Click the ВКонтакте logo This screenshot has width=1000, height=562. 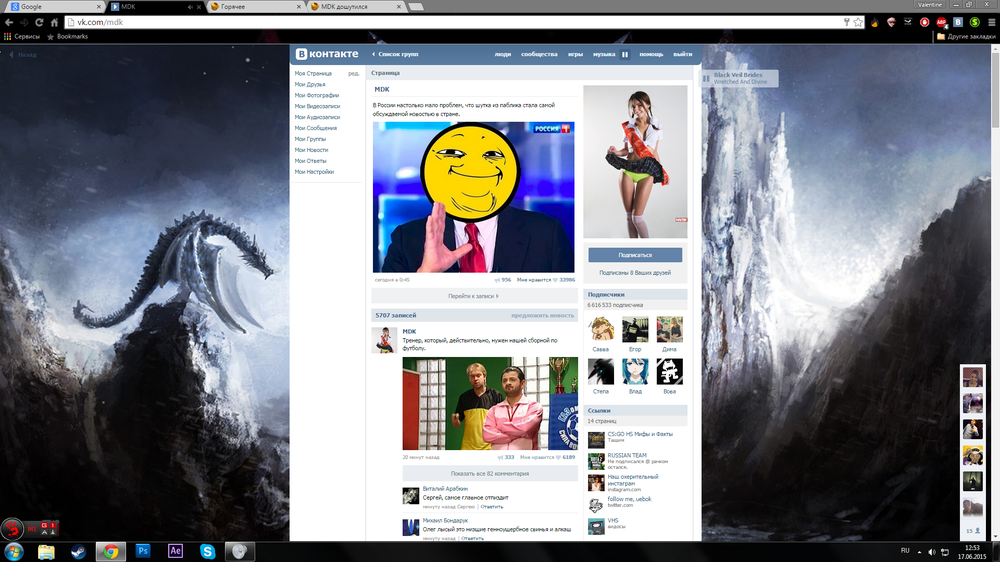[x=327, y=54]
